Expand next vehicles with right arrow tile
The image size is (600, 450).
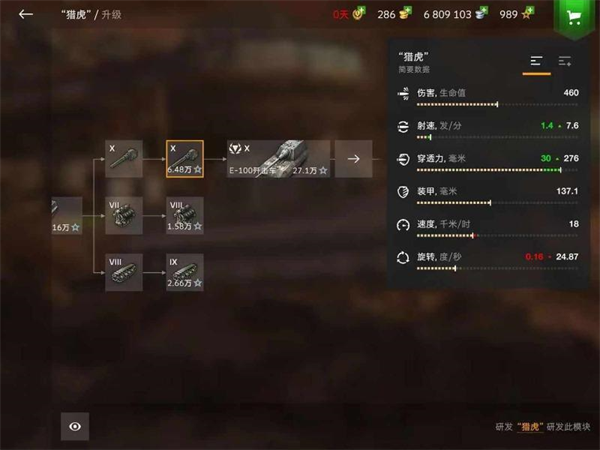[x=354, y=159]
